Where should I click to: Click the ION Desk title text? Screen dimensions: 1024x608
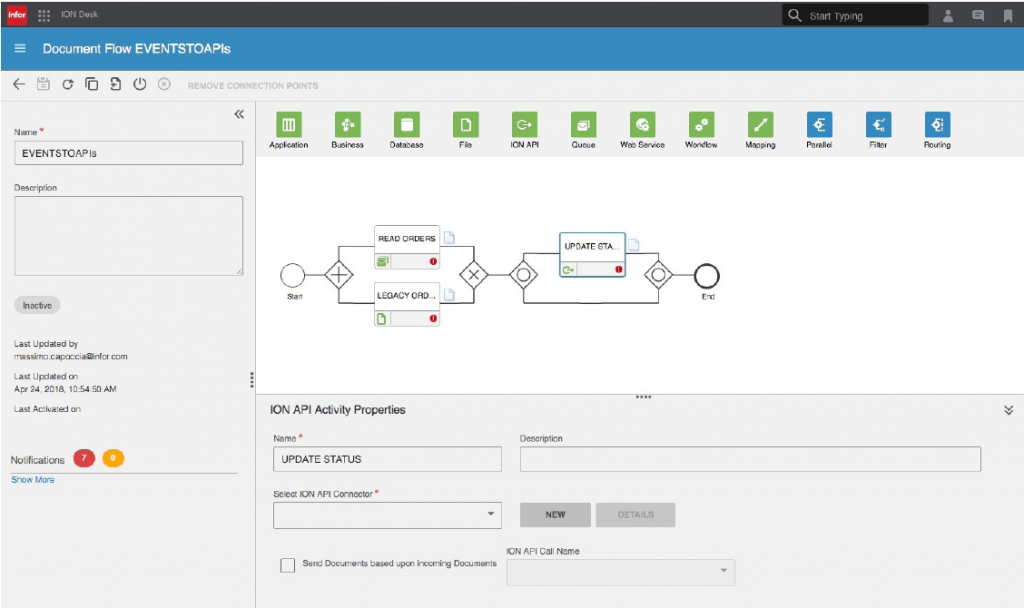tap(79, 14)
